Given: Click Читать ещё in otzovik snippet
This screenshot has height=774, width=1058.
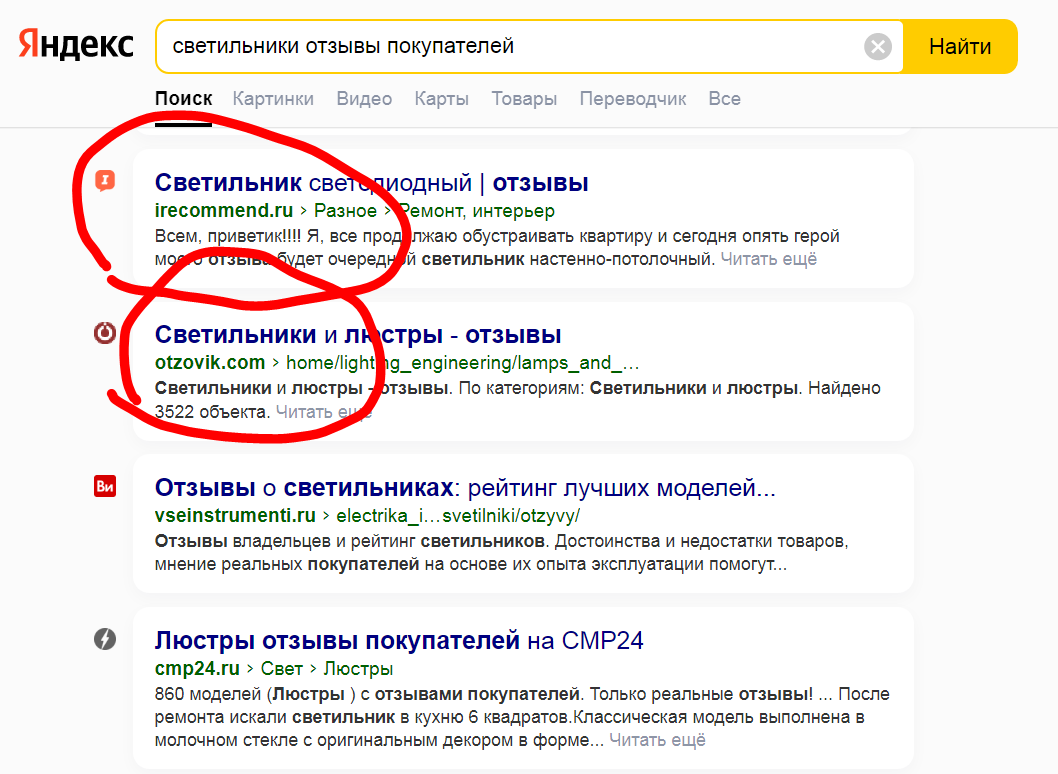Looking at the screenshot, I should tap(324, 412).
